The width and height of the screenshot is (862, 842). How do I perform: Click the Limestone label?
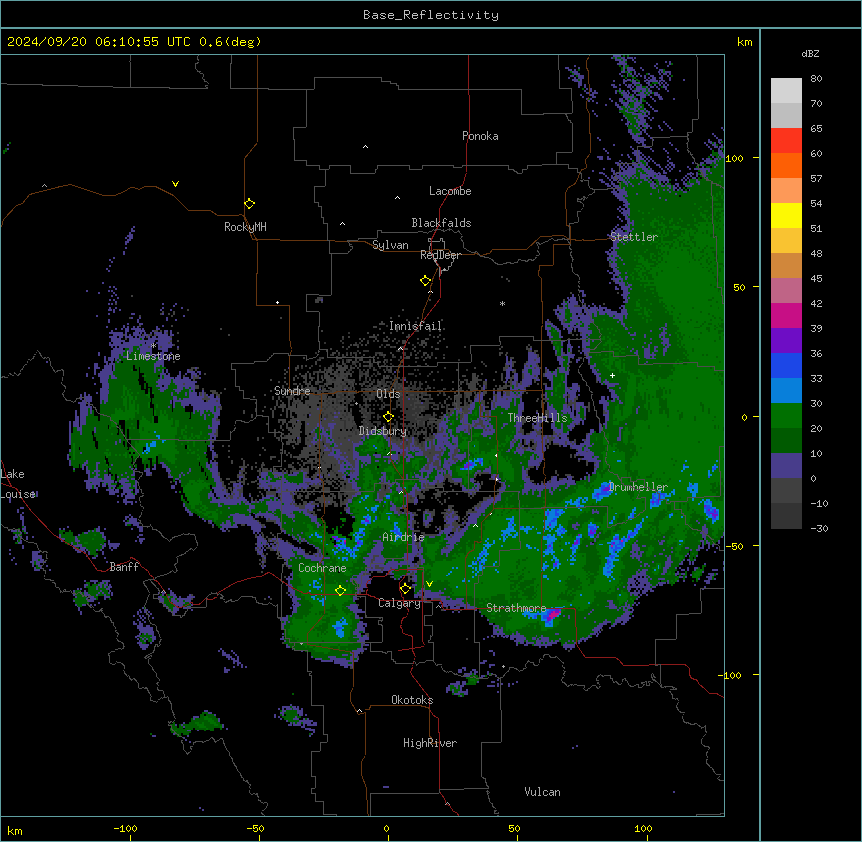(x=153, y=356)
